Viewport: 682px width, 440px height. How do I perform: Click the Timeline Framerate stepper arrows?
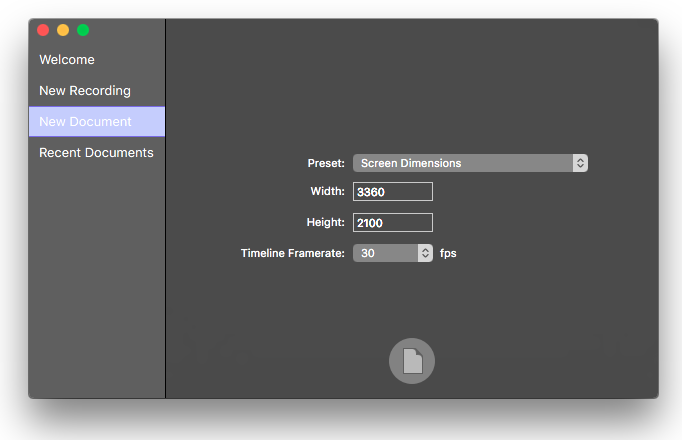pyautogui.click(x=425, y=253)
